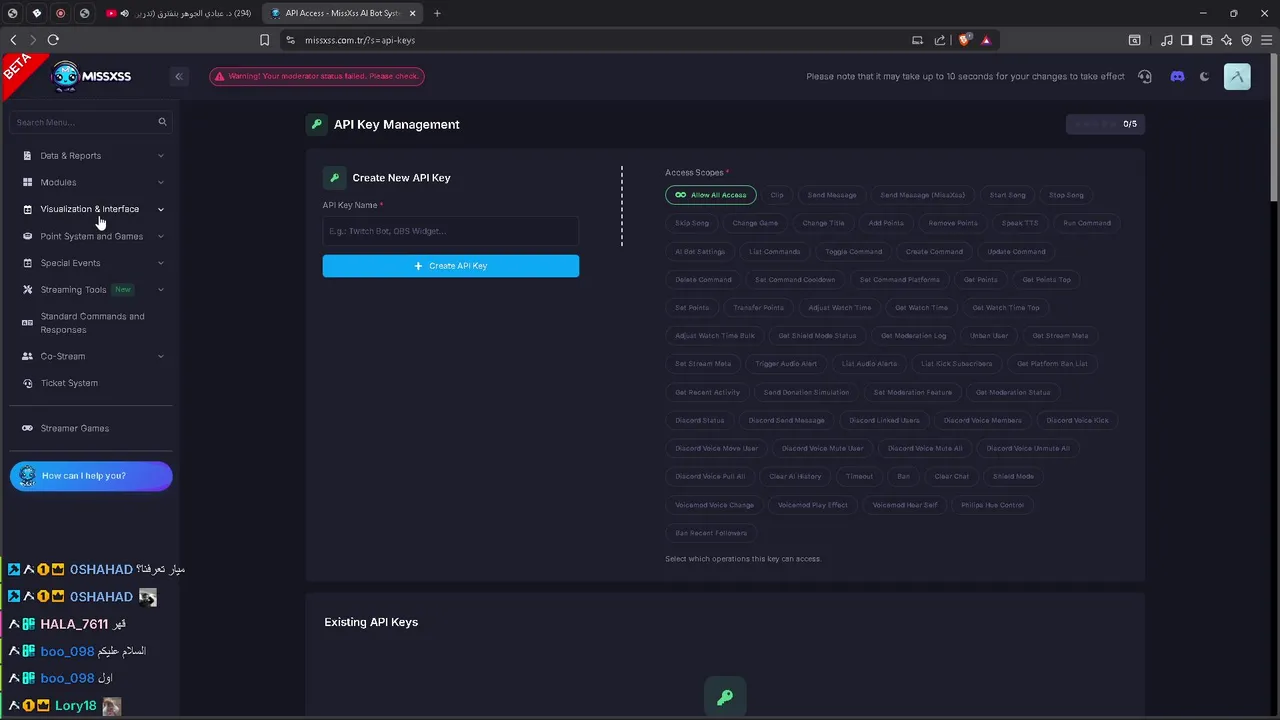The width and height of the screenshot is (1280, 720).
Task: Click the Ticket System icon
Action: point(27,383)
